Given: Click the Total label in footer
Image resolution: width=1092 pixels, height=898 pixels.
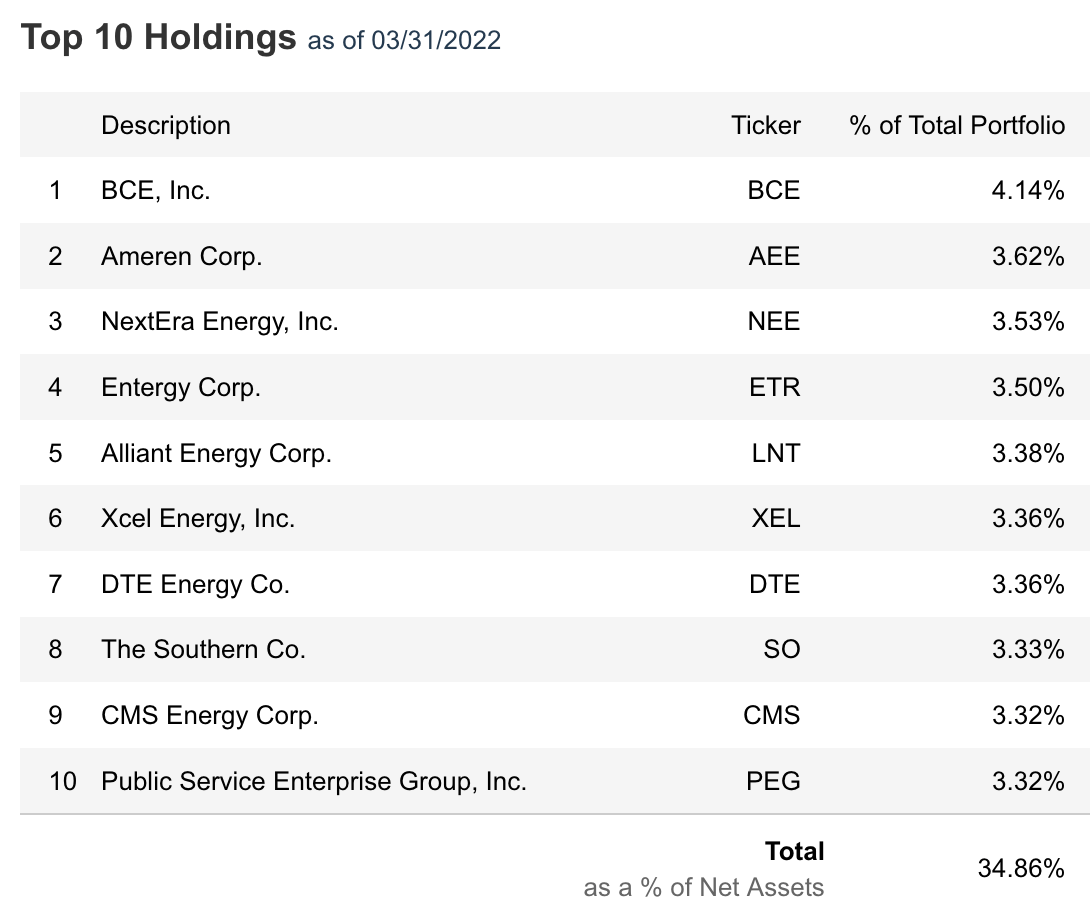Looking at the screenshot, I should pos(794,851).
